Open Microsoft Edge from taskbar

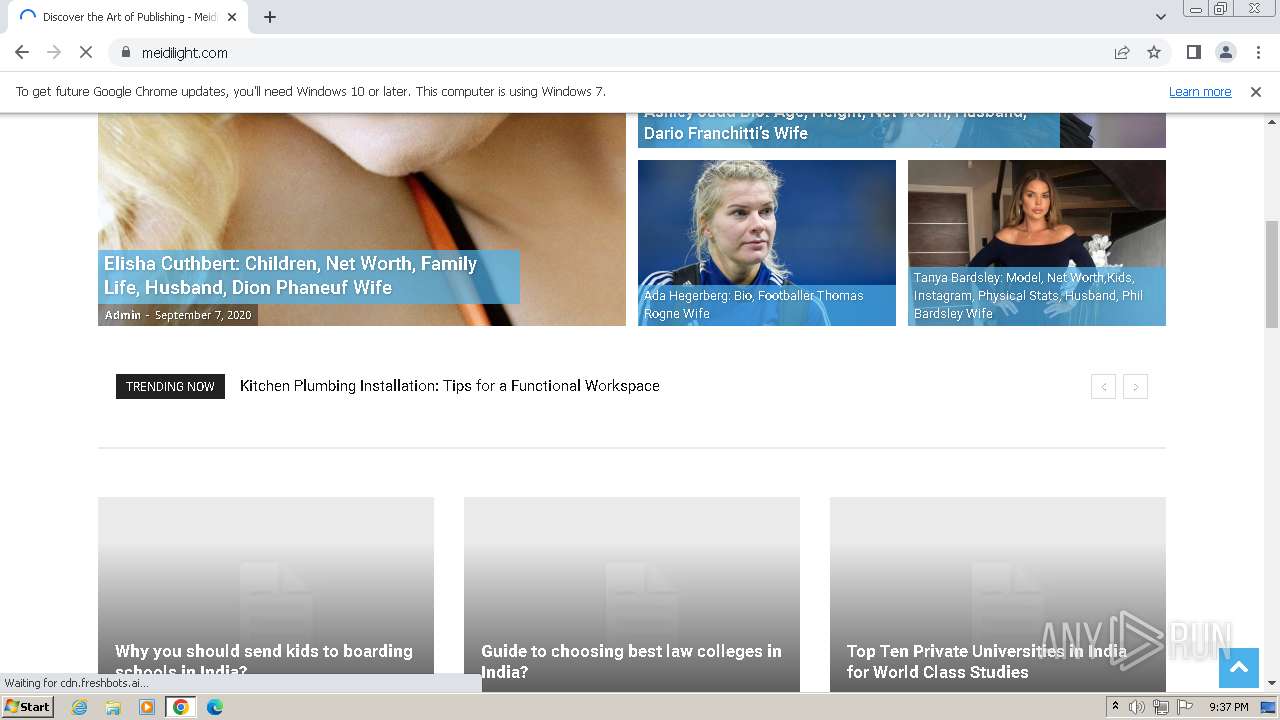pyautogui.click(x=214, y=707)
